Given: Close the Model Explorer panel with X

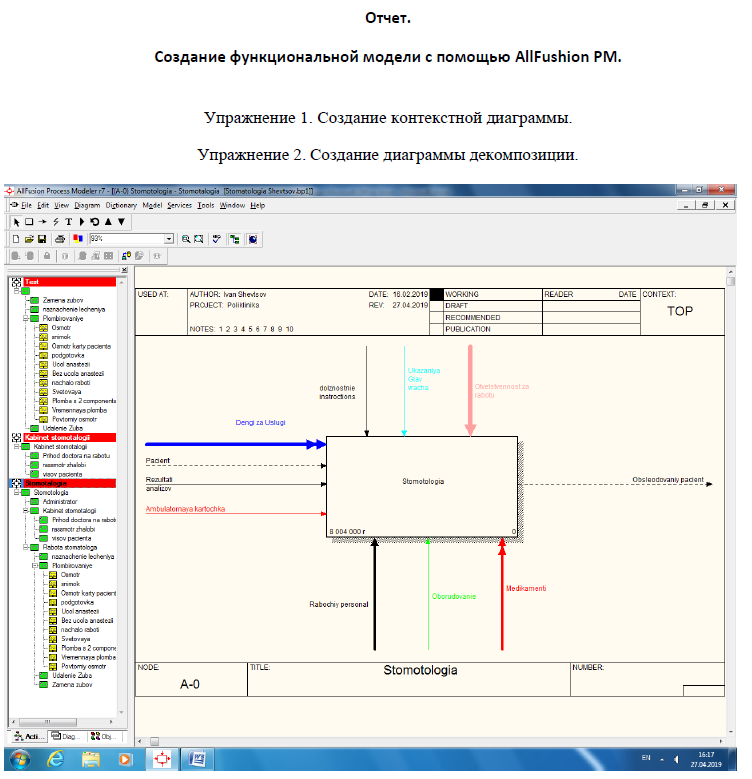Looking at the screenshot, I should [x=124, y=270].
